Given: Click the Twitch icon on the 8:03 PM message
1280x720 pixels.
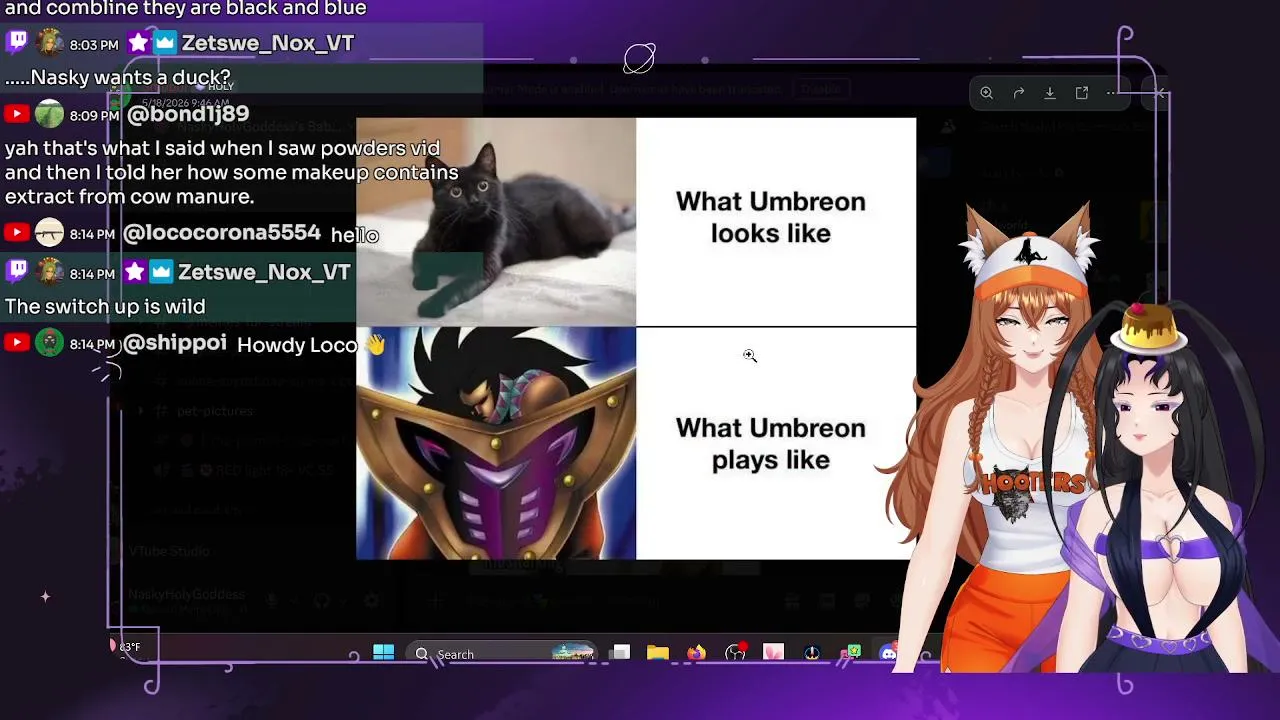Looking at the screenshot, I should pos(17,42).
